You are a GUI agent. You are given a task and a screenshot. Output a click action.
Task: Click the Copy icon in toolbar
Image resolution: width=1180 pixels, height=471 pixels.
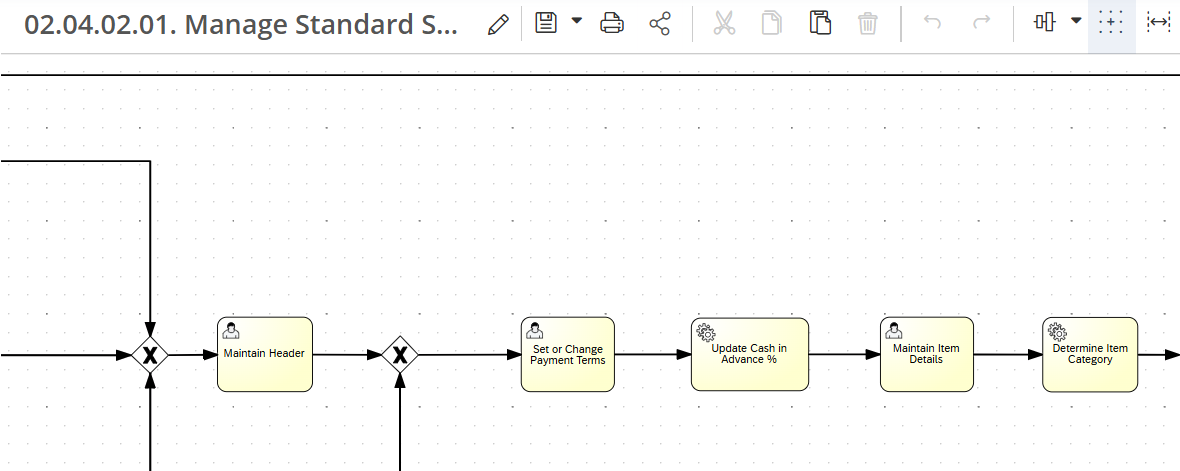pos(772,24)
